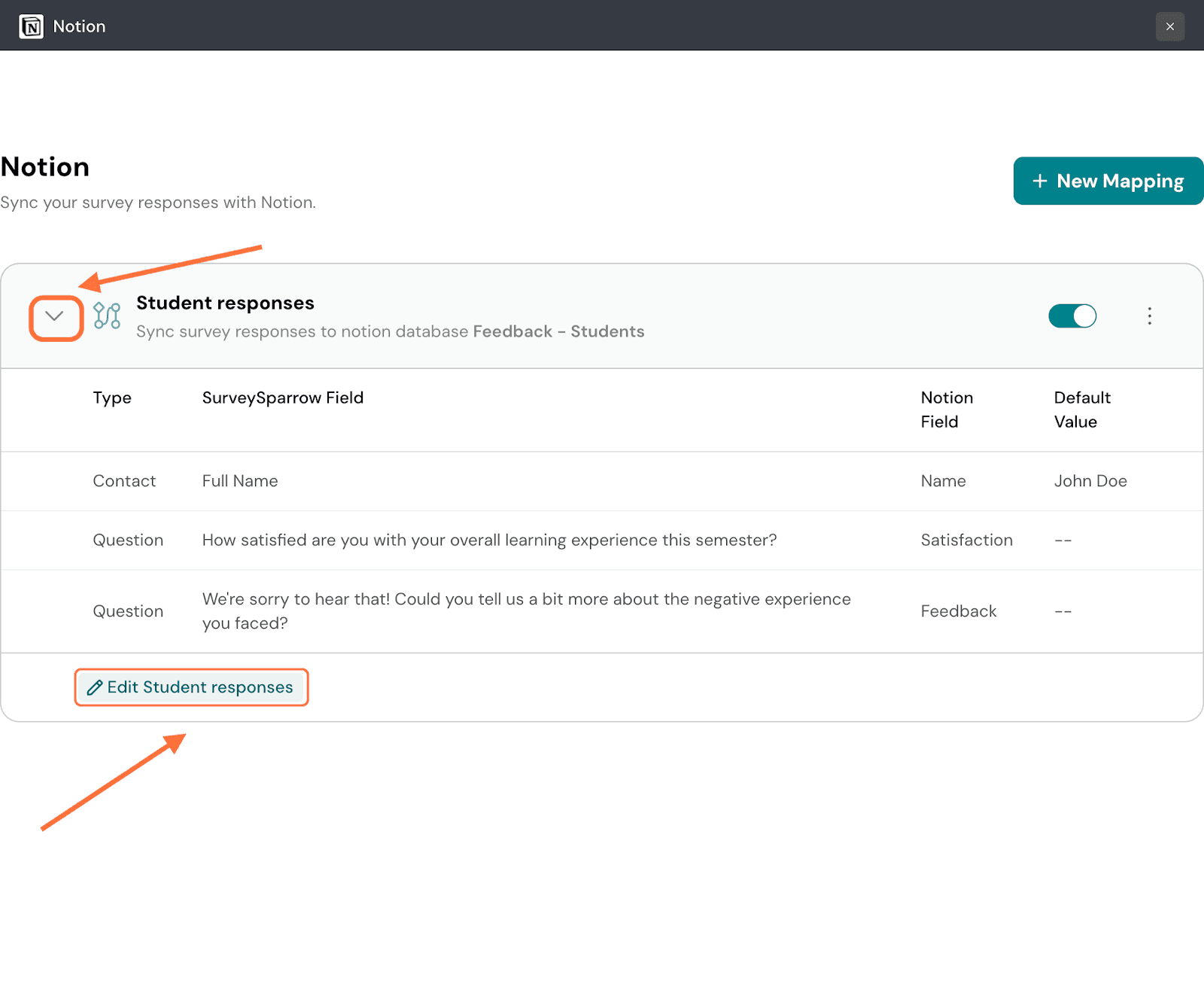1204x996 pixels.
Task: Click the SurveySparrow Field column header
Action: pos(282,398)
